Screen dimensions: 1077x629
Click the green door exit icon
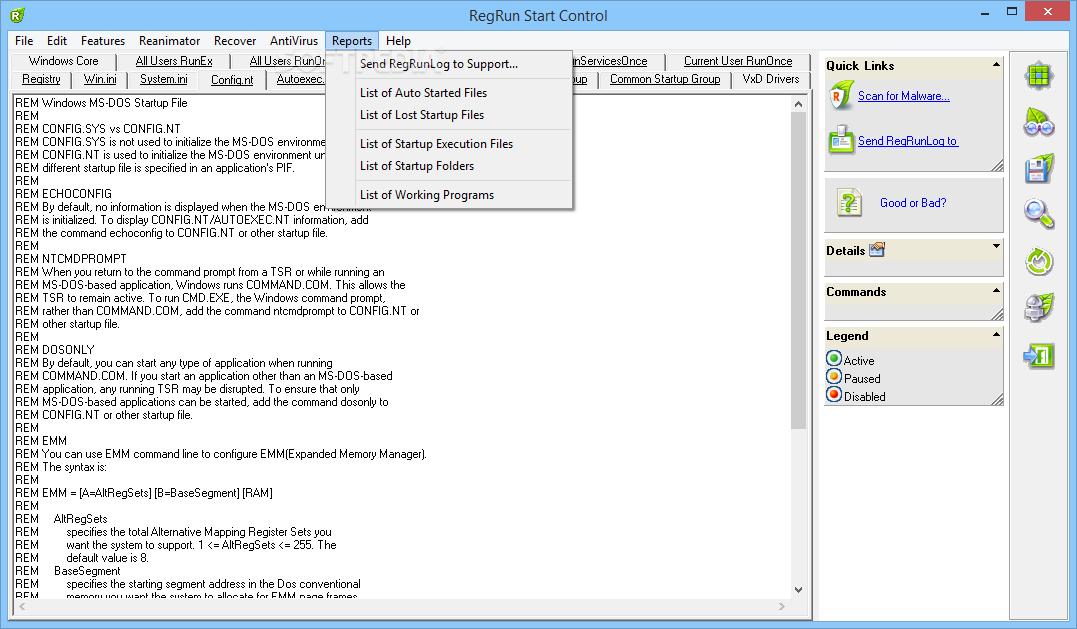pos(1039,356)
